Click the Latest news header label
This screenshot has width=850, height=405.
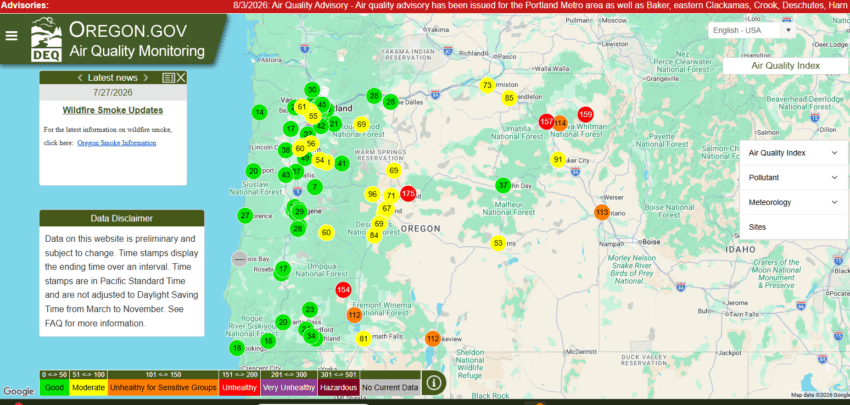coord(113,78)
